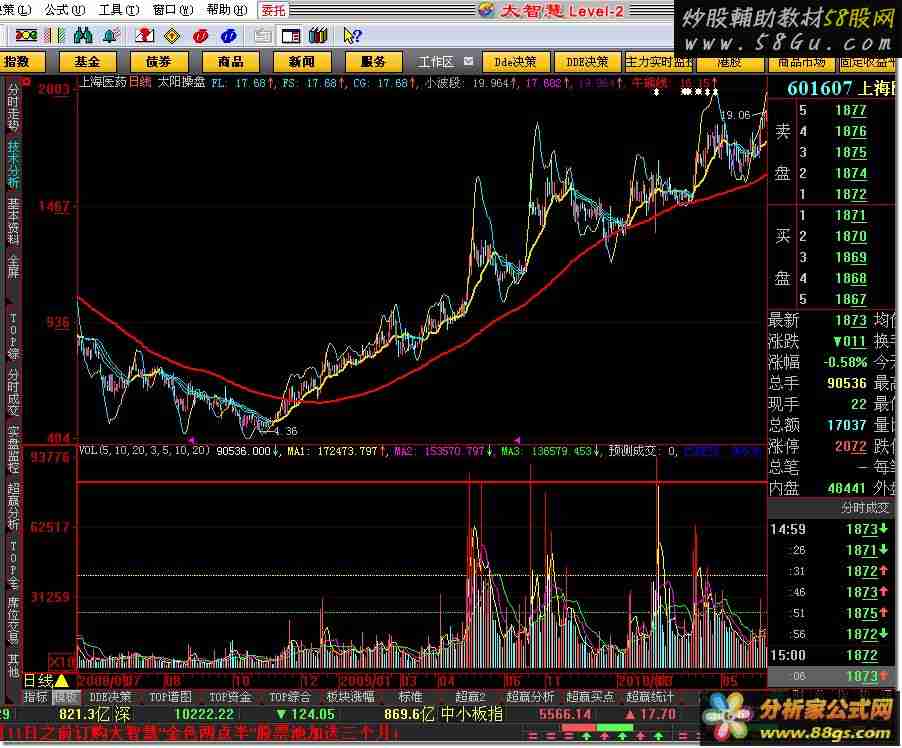Select the 超赢2 bottom tab
This screenshot has width=902, height=748.
click(471, 697)
